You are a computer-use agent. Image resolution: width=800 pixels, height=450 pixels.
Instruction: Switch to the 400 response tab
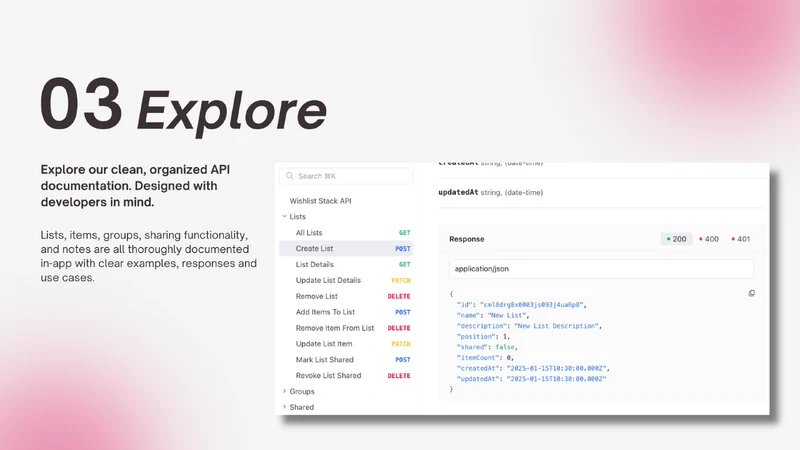[x=709, y=239]
